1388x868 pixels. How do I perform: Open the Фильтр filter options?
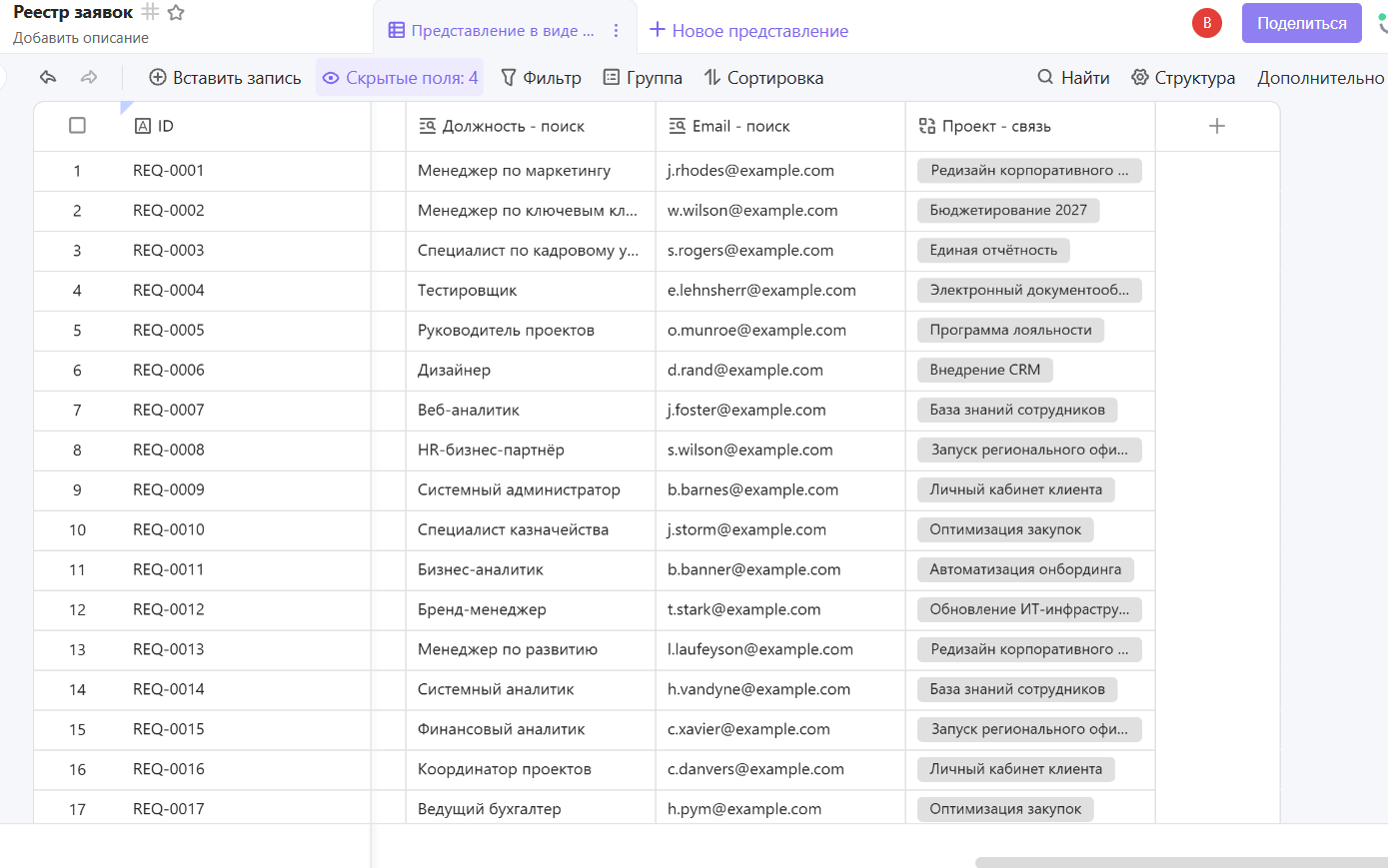pyautogui.click(x=541, y=78)
